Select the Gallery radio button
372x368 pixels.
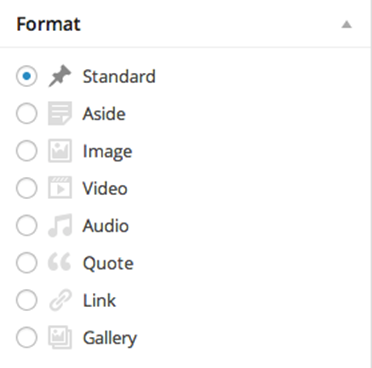coord(27,338)
